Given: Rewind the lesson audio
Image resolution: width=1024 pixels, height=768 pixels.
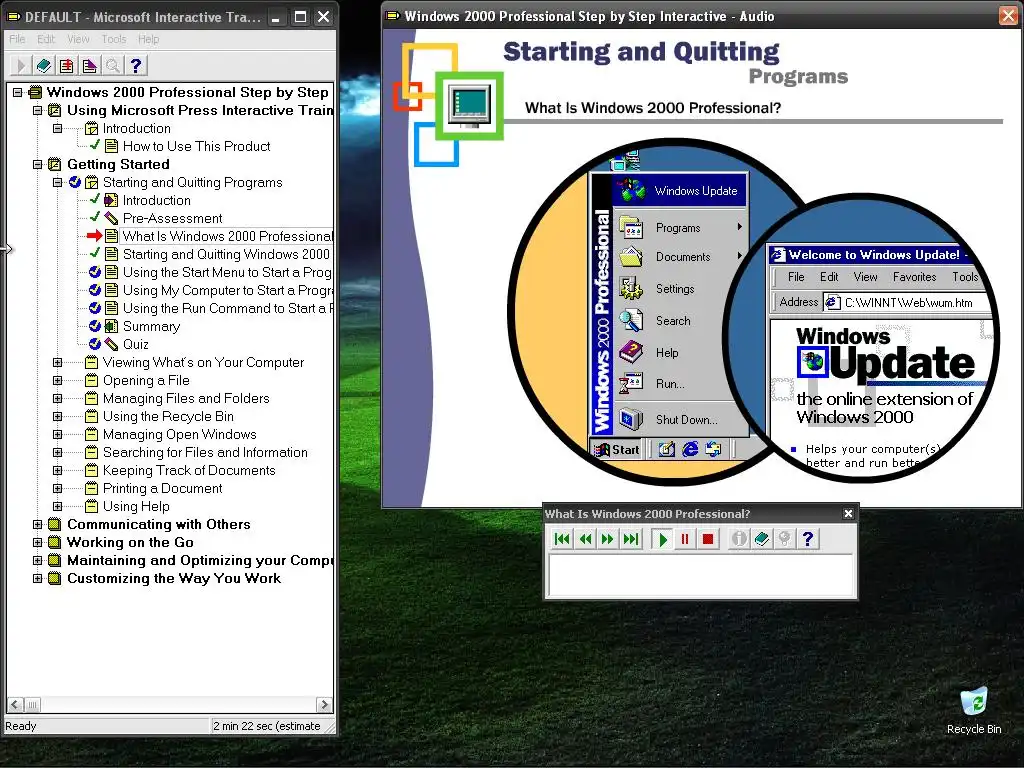Looking at the screenshot, I should click(585, 539).
